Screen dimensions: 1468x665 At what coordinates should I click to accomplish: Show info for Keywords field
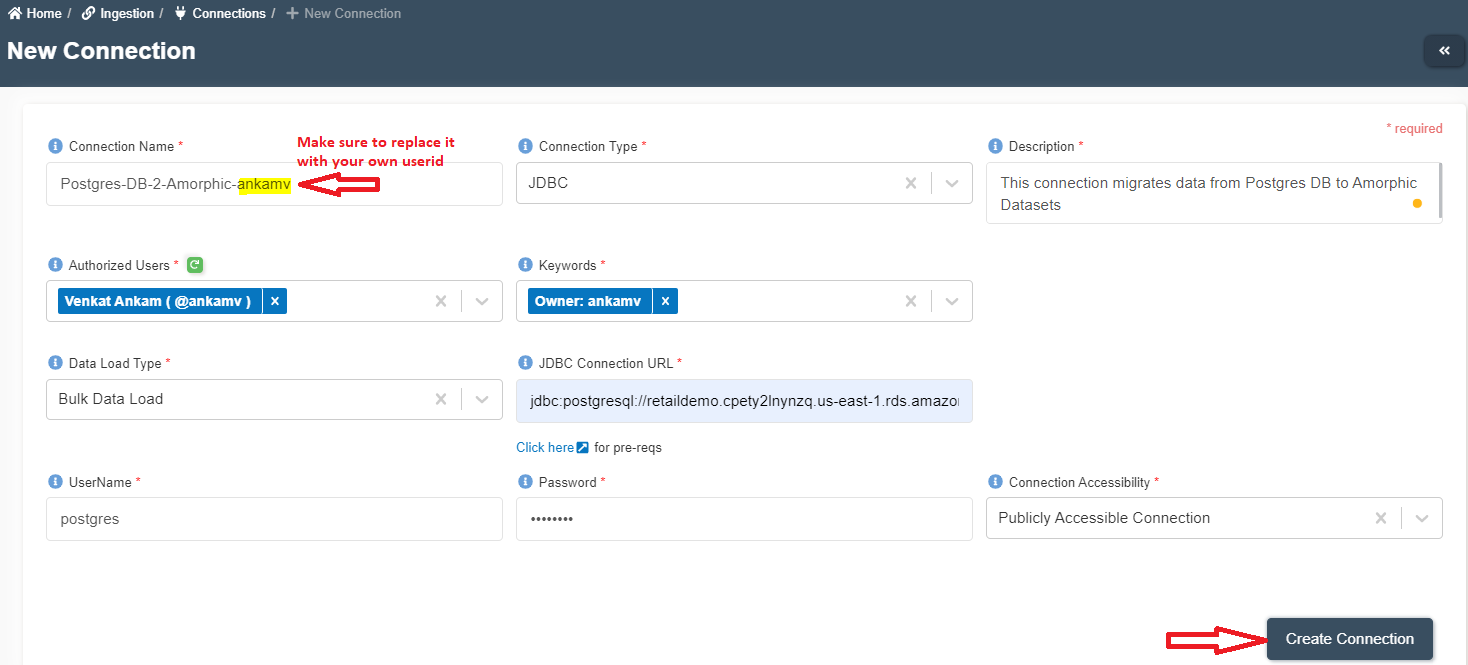[x=526, y=265]
